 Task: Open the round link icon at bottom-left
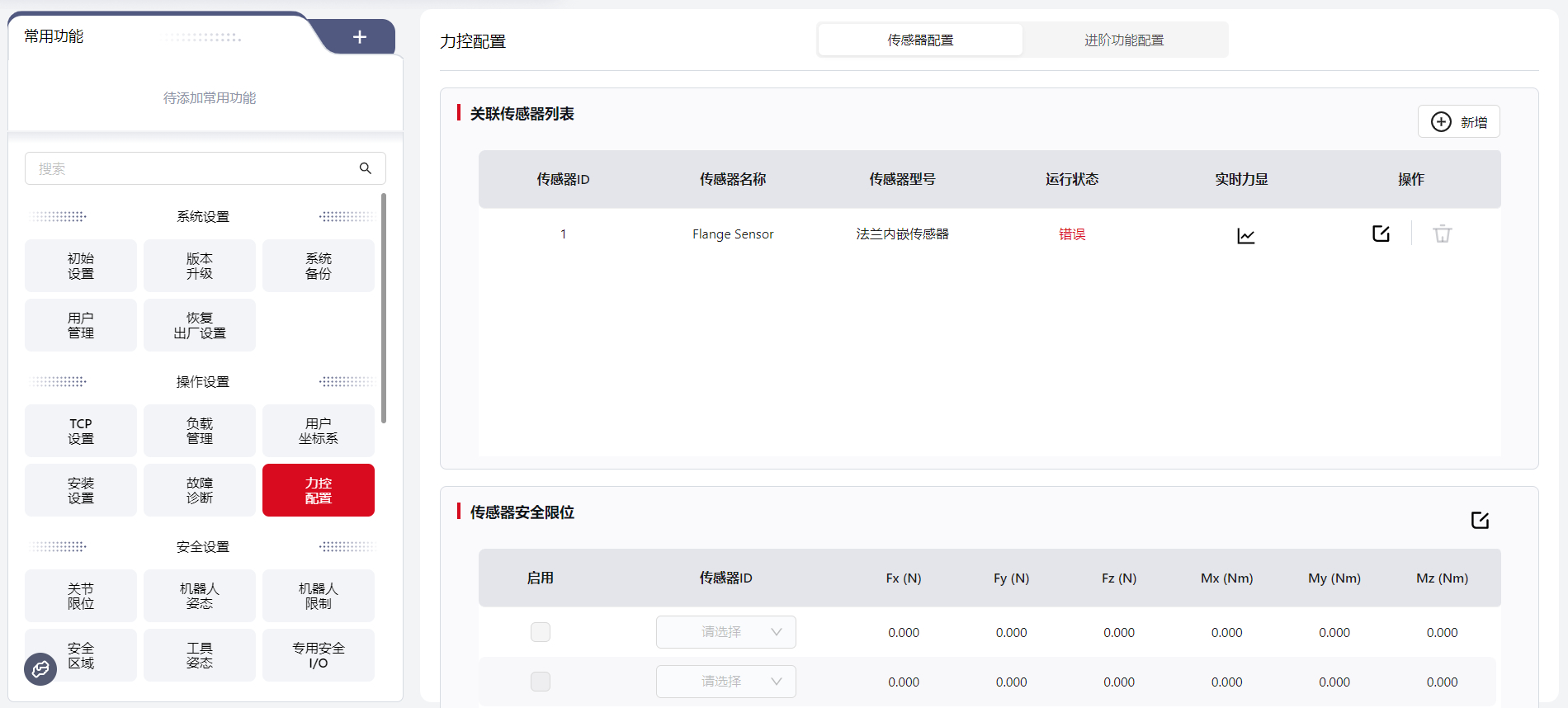(40, 669)
